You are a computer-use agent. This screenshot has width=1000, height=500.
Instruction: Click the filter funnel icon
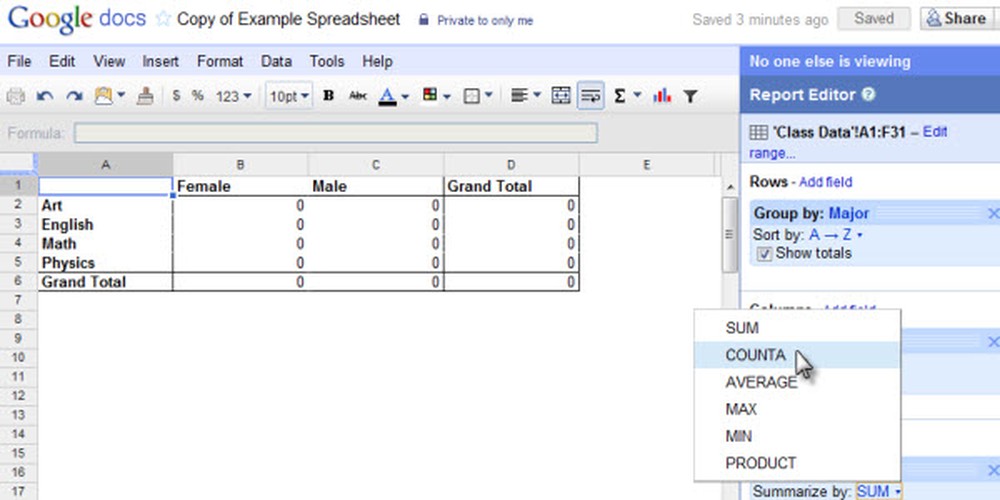tap(689, 96)
